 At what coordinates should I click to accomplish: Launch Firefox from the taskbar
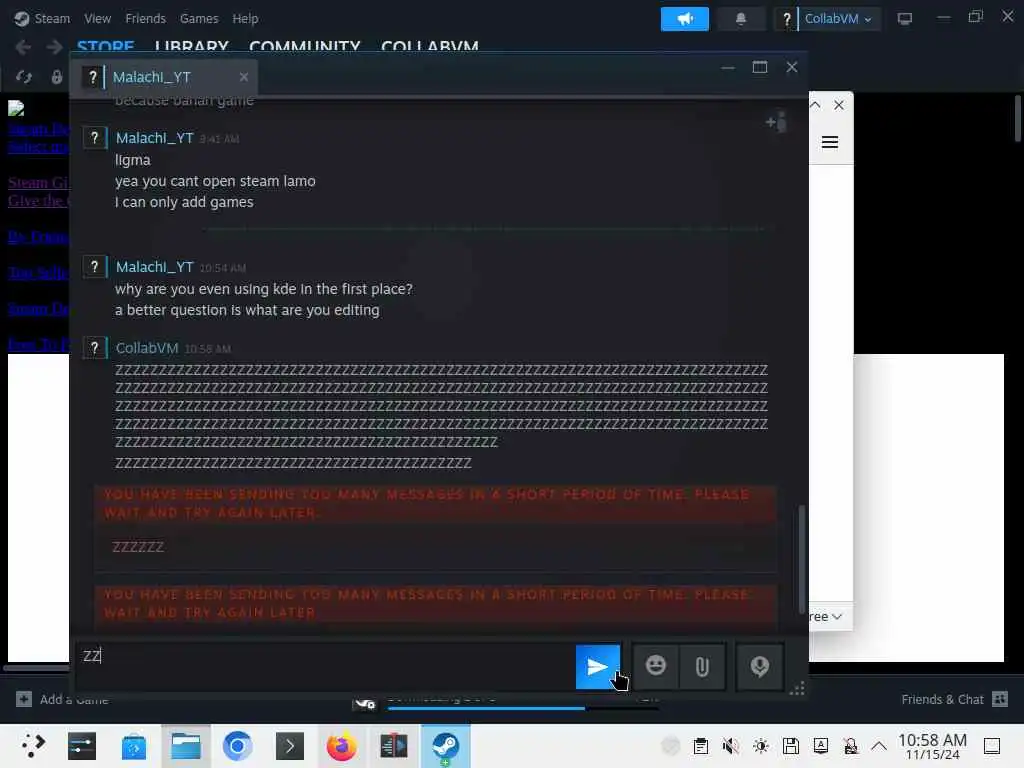[342, 746]
